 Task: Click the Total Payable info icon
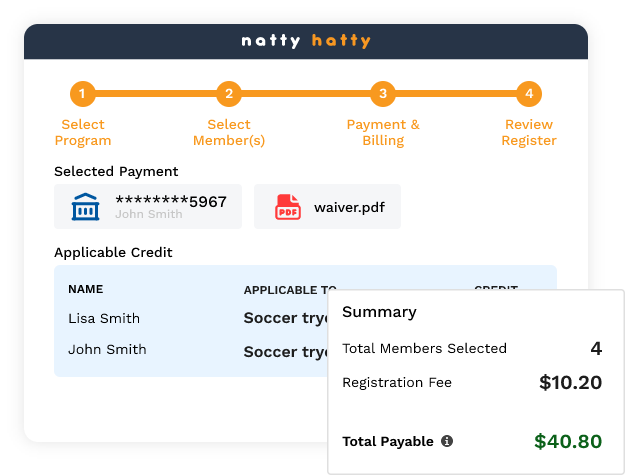(447, 441)
